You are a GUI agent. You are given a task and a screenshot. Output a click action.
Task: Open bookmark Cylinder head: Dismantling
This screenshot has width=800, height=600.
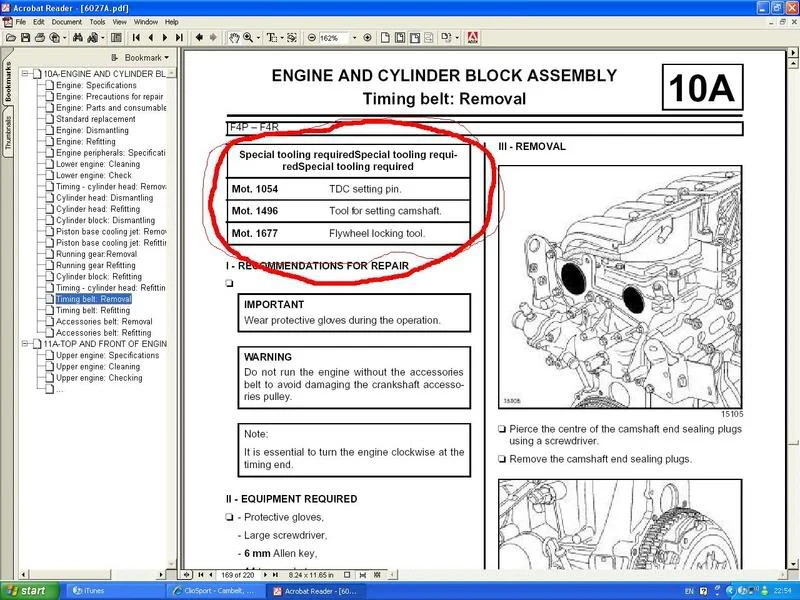point(104,198)
